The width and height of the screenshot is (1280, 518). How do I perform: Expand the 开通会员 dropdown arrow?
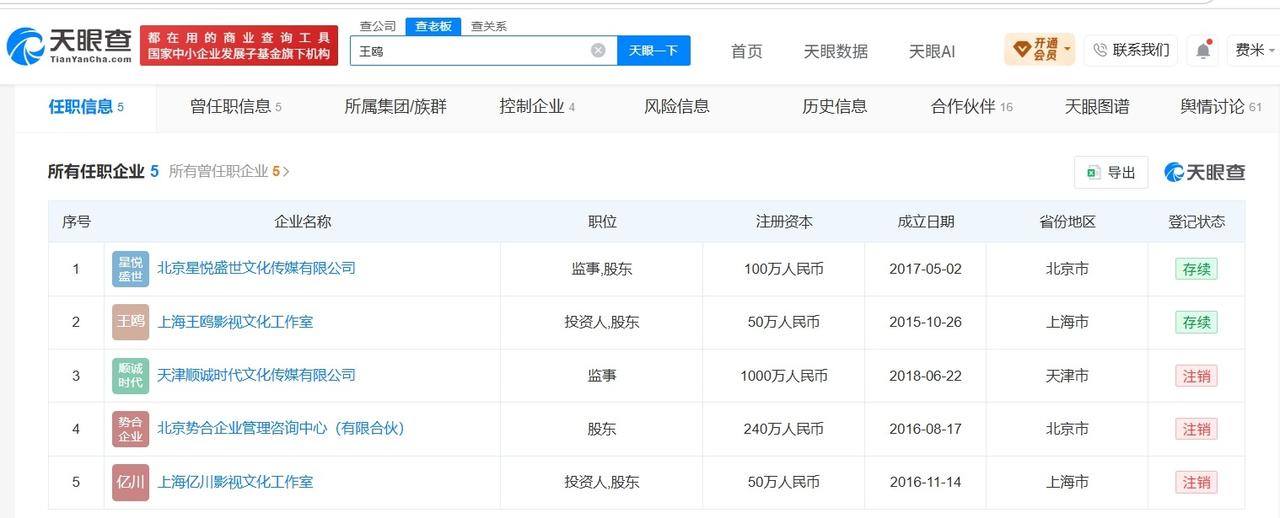click(1067, 49)
